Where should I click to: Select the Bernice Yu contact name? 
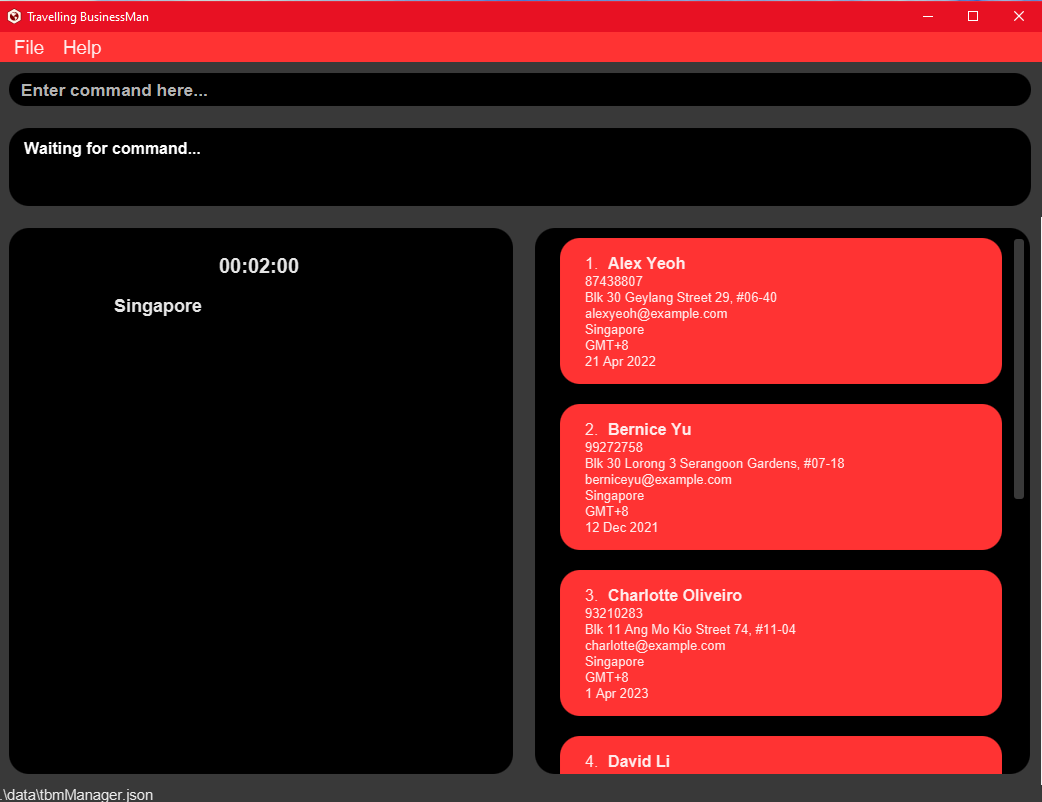pos(649,429)
